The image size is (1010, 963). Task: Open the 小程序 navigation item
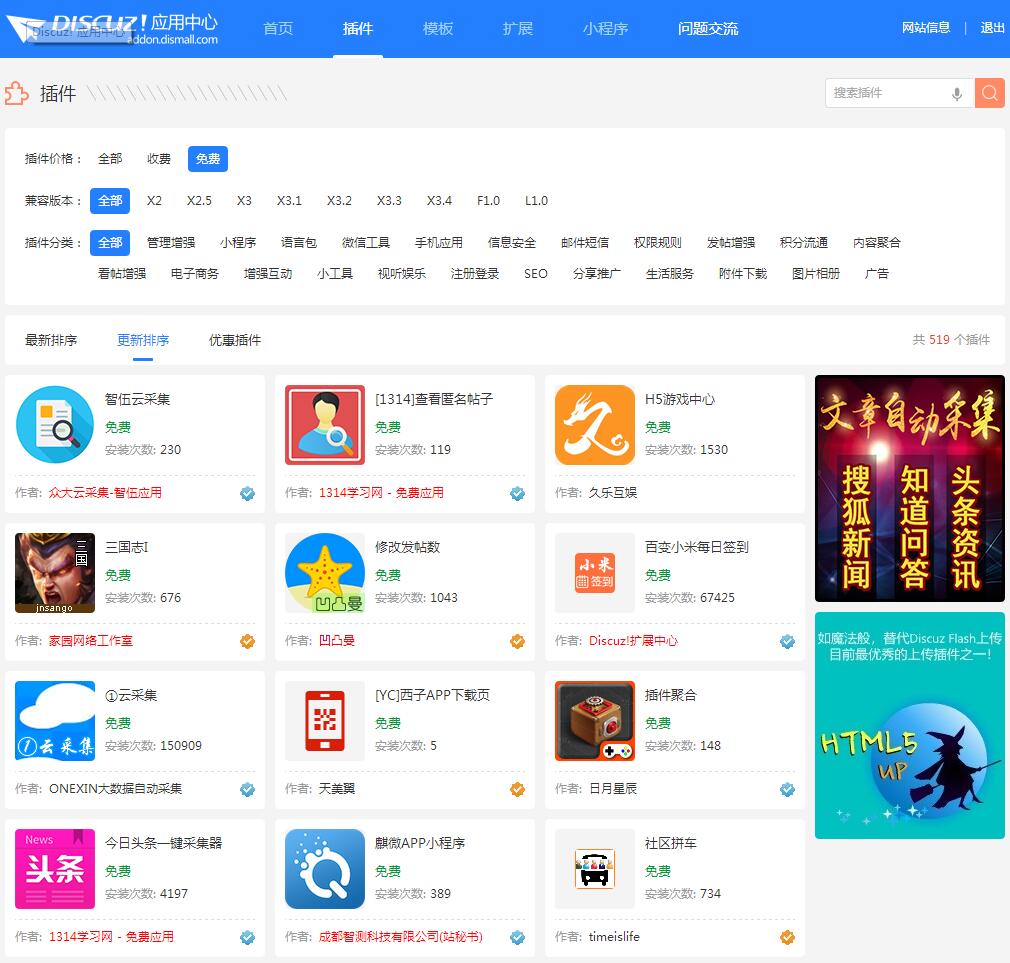pos(605,28)
